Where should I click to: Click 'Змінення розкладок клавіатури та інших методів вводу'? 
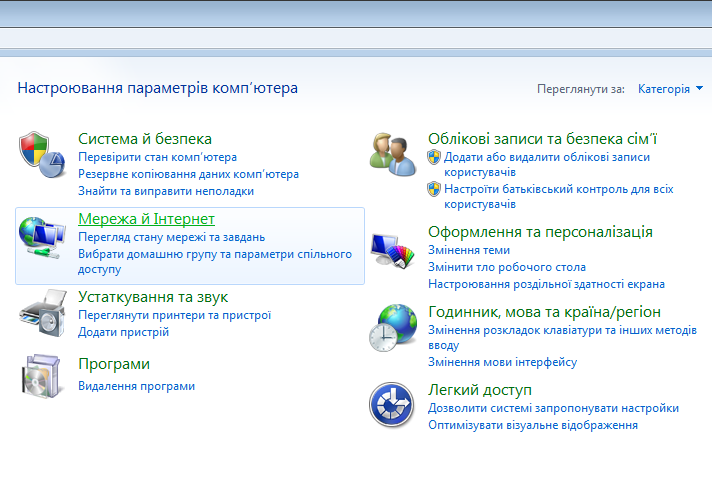pyautogui.click(x=562, y=337)
